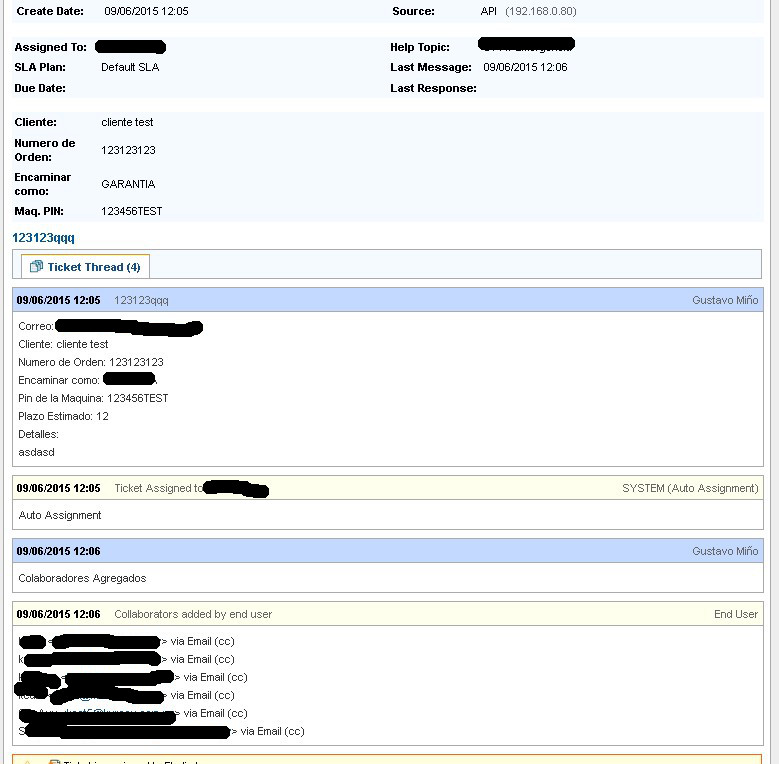Viewport: 779px width, 764px height.
Task: Select the Cliente field value at top
Action: pyautogui.click(x=127, y=122)
